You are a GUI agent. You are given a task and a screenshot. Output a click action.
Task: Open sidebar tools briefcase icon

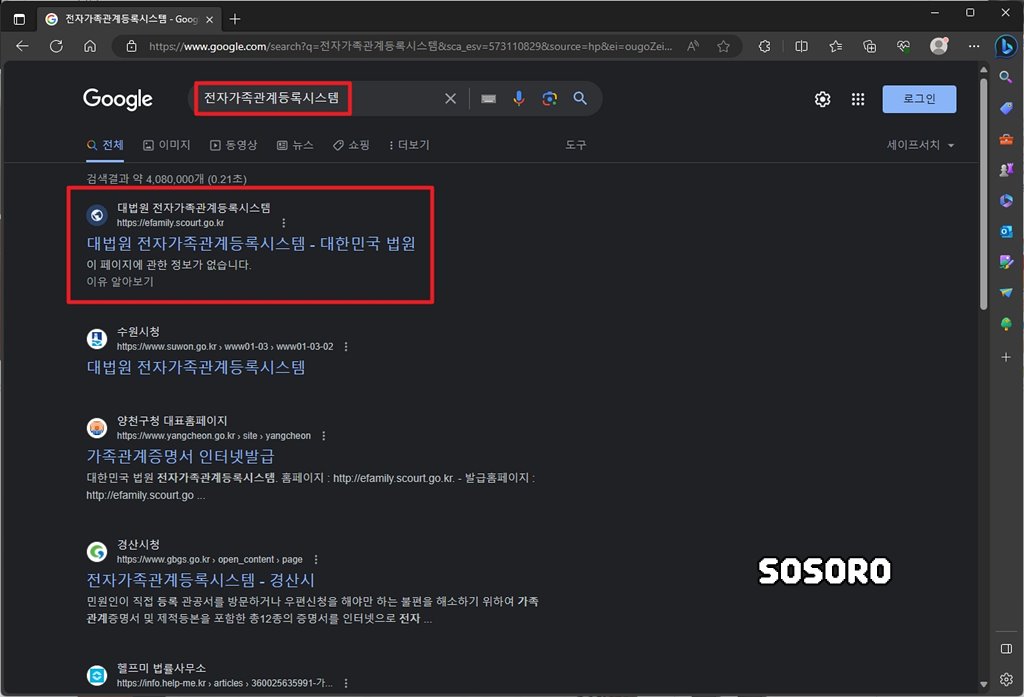click(x=1006, y=139)
